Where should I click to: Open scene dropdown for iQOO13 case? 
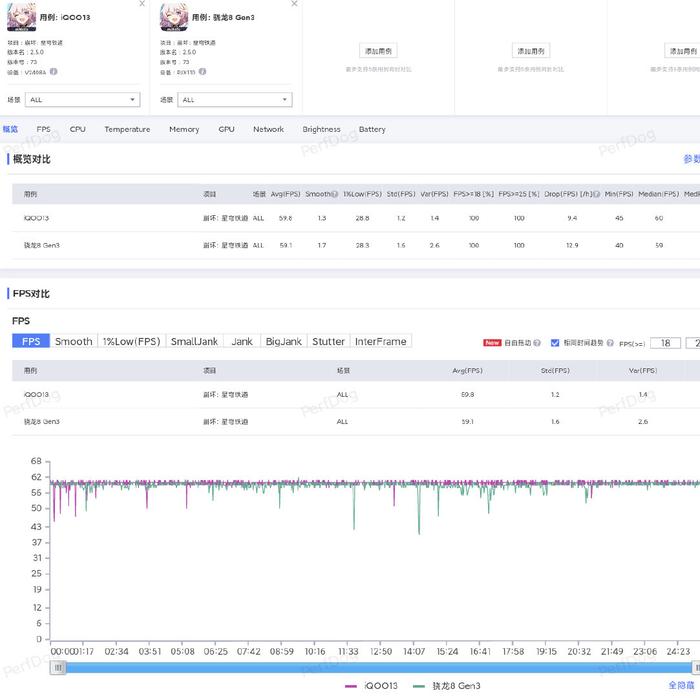coord(83,100)
